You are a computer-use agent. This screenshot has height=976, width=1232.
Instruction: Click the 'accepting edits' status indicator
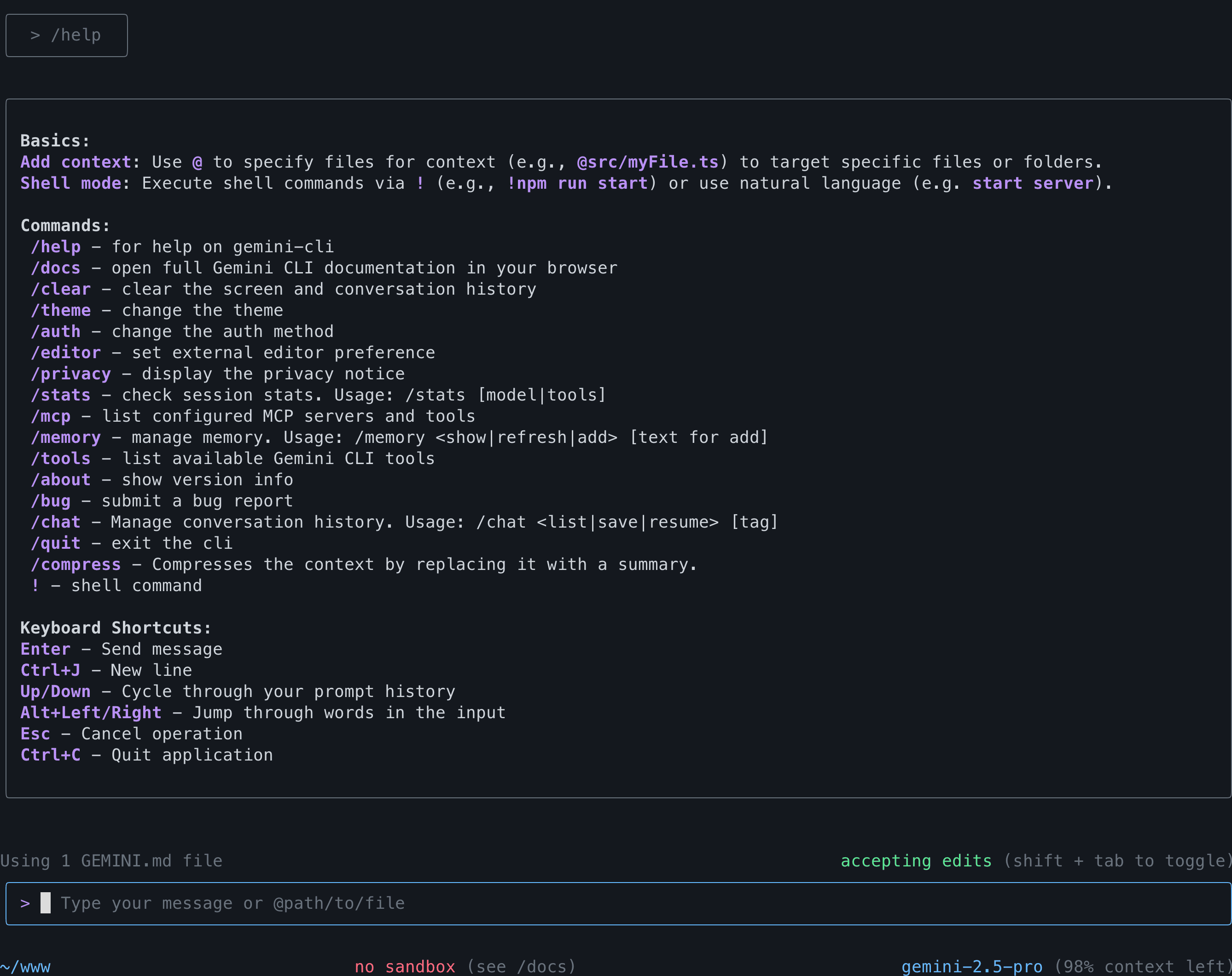[x=916, y=860]
